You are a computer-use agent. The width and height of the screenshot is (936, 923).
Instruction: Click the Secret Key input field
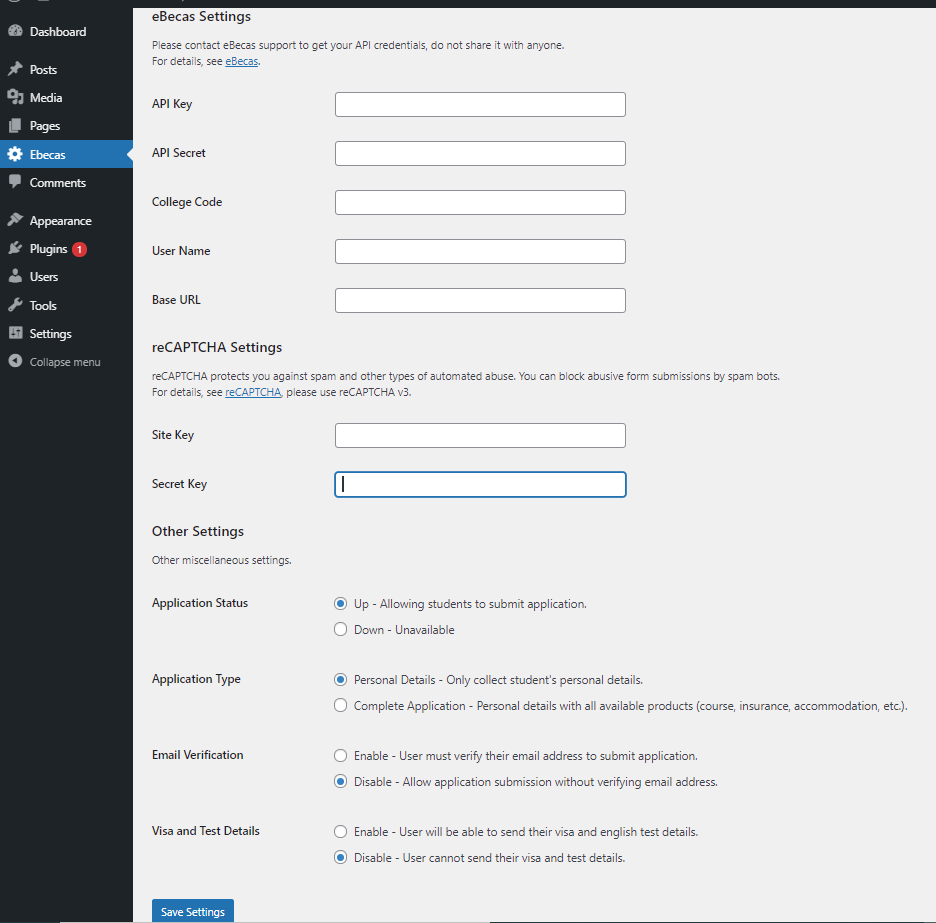pyautogui.click(x=481, y=484)
